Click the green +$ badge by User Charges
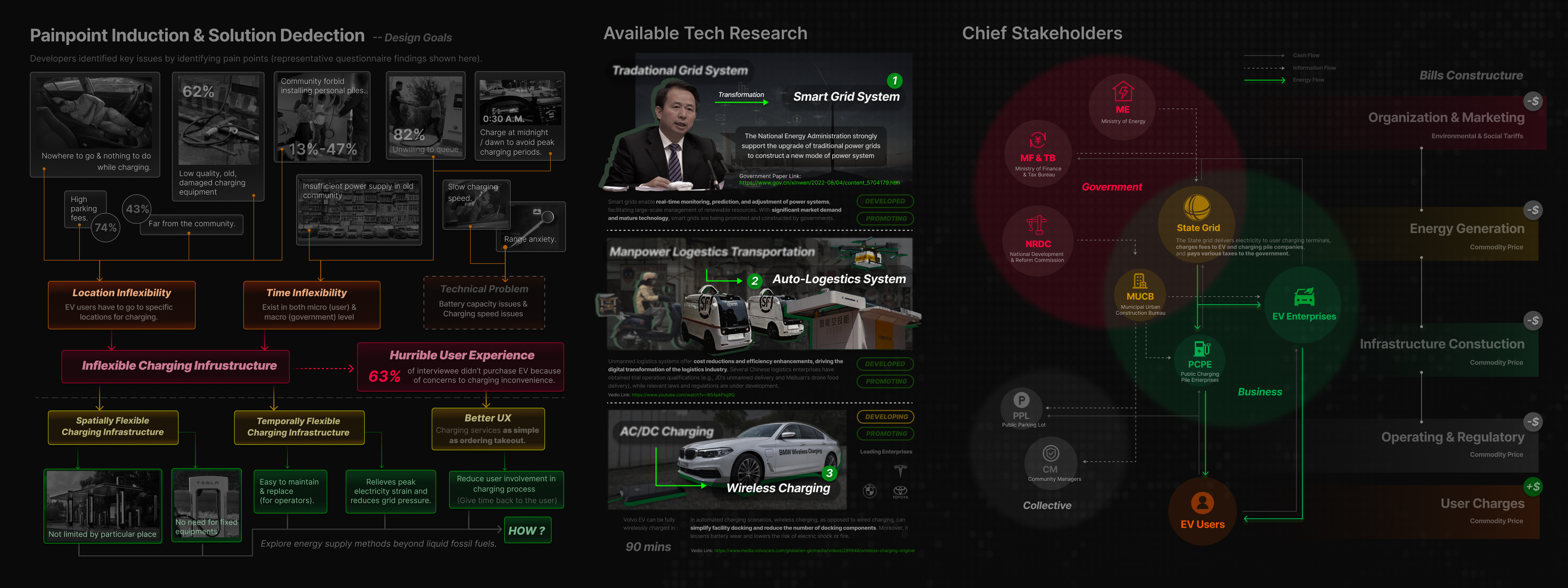Screen dimensions: 1568x588 click(1533, 486)
